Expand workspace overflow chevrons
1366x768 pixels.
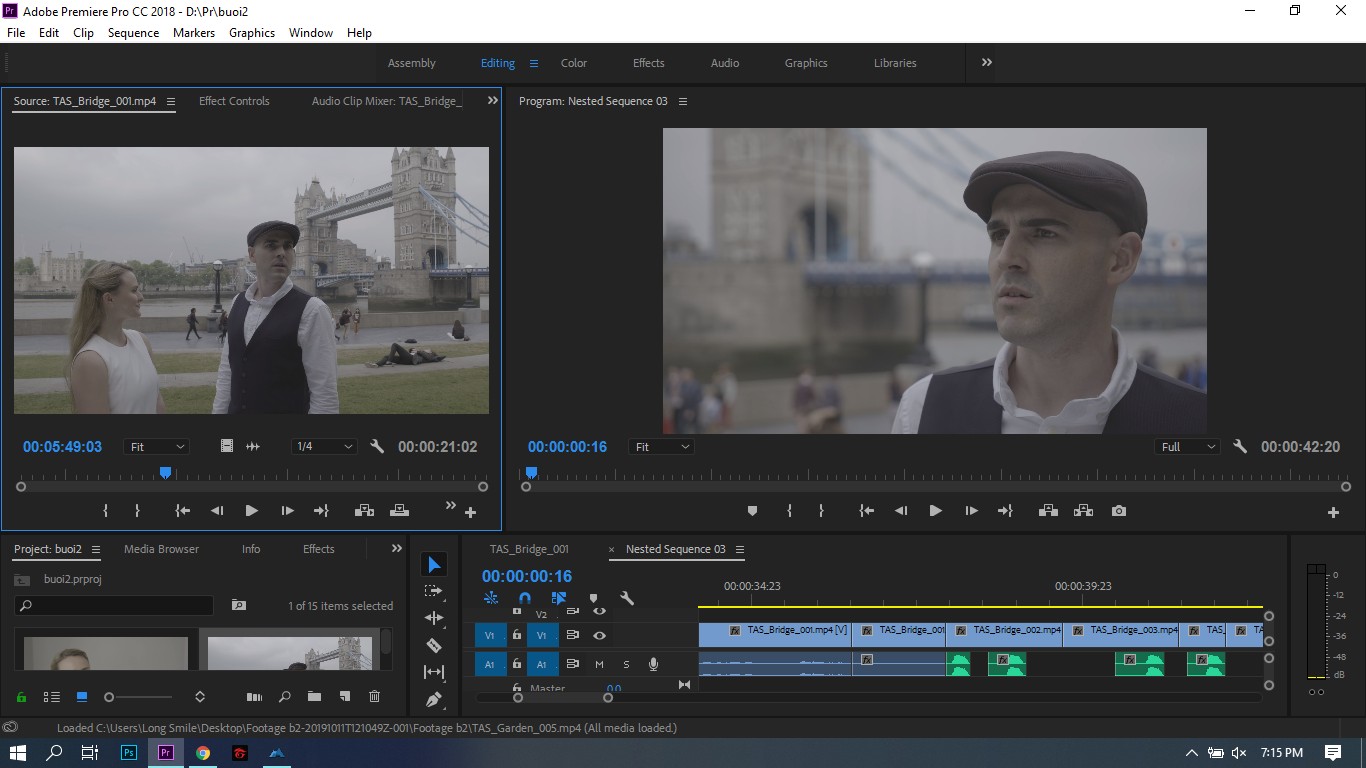[987, 62]
